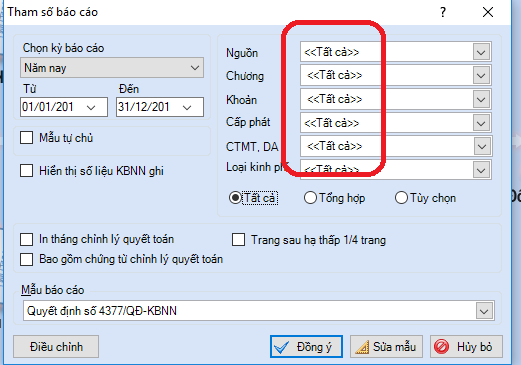Open the Đến date picker arrow
The image size is (521, 365).
(187, 107)
